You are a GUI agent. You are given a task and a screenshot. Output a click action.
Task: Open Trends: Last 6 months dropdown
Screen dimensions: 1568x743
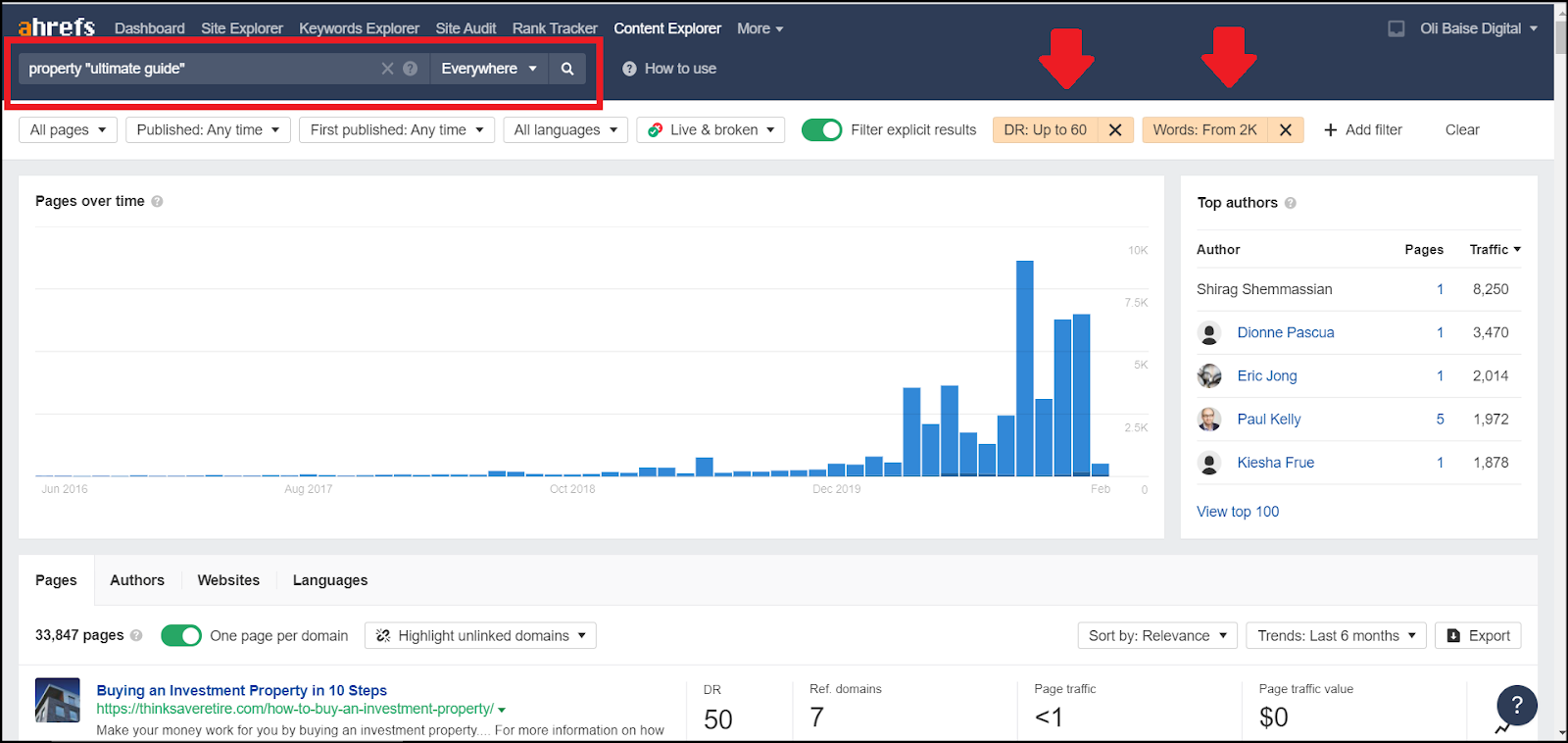coord(1337,636)
